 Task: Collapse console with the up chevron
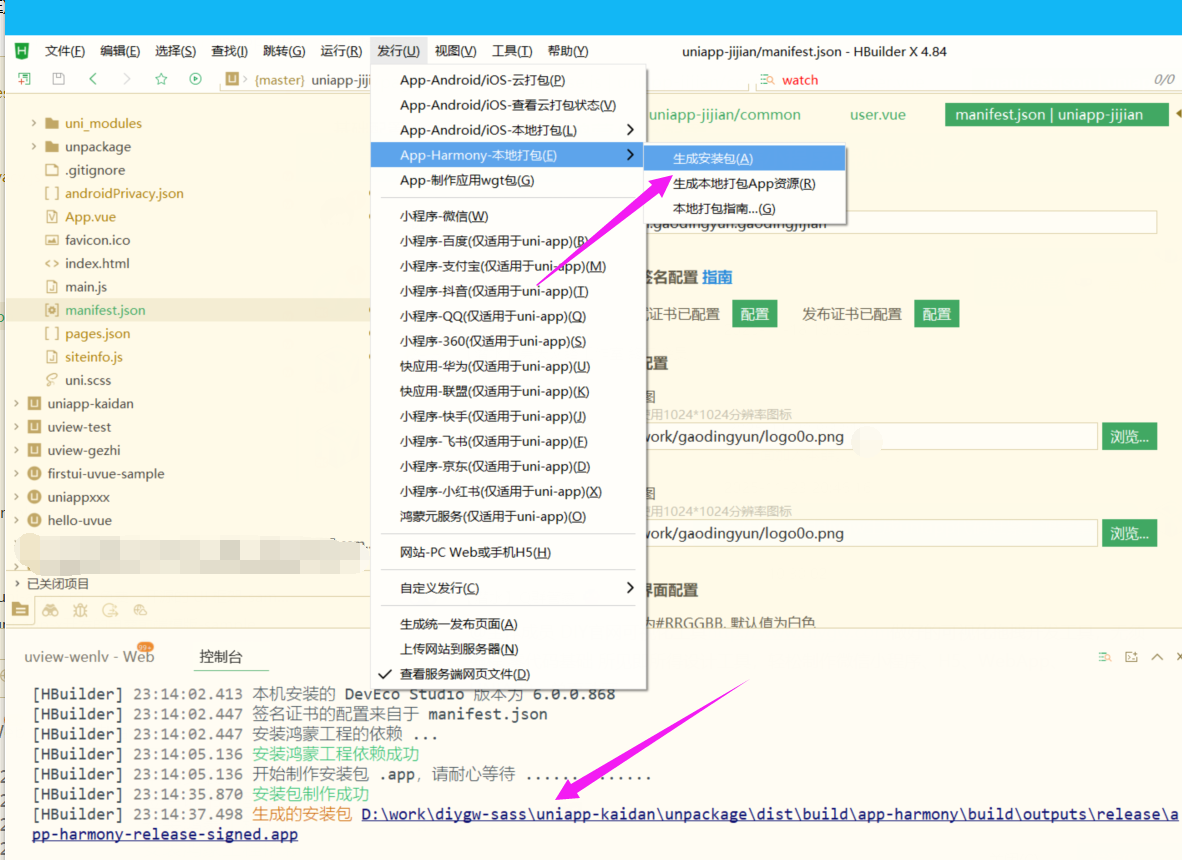tap(1157, 656)
